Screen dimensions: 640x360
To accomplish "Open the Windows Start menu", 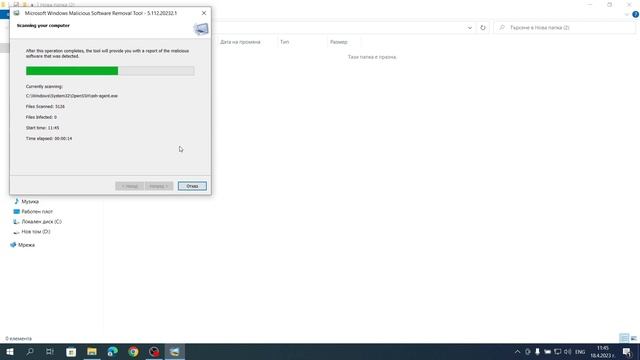I will [10, 352].
